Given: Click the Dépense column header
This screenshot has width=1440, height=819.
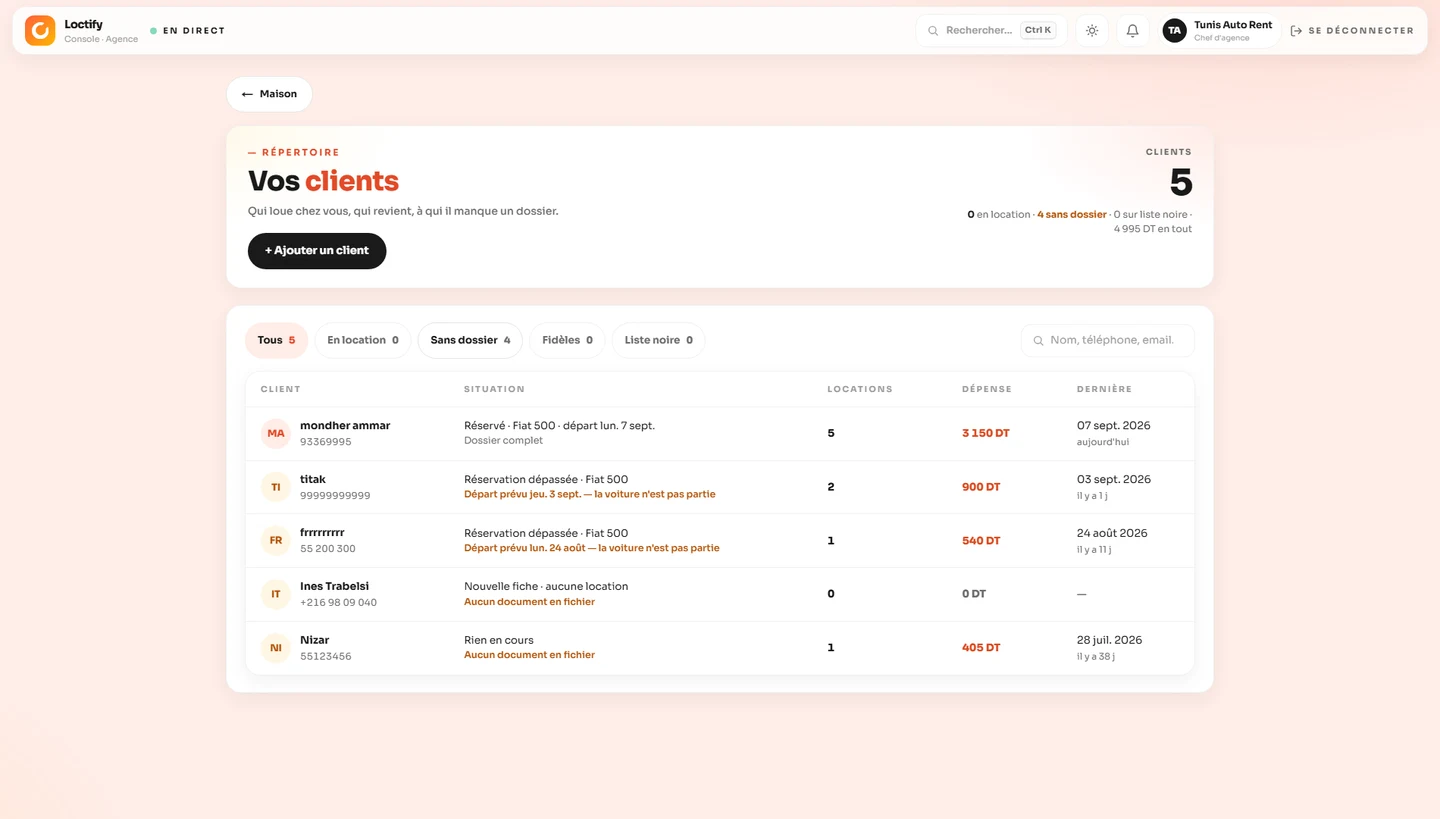Looking at the screenshot, I should 987,389.
